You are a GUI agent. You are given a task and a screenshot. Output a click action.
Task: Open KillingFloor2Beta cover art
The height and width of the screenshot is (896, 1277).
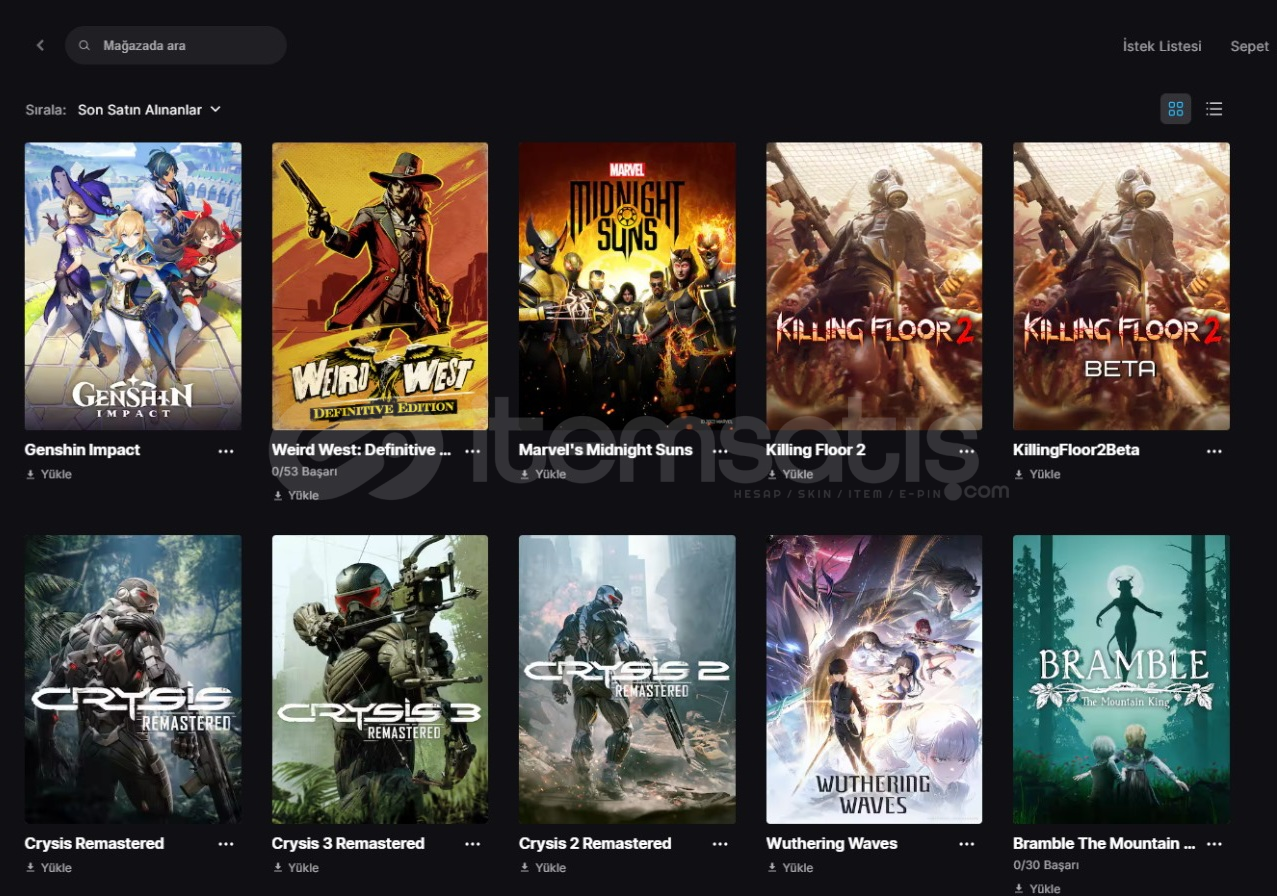tap(1121, 286)
